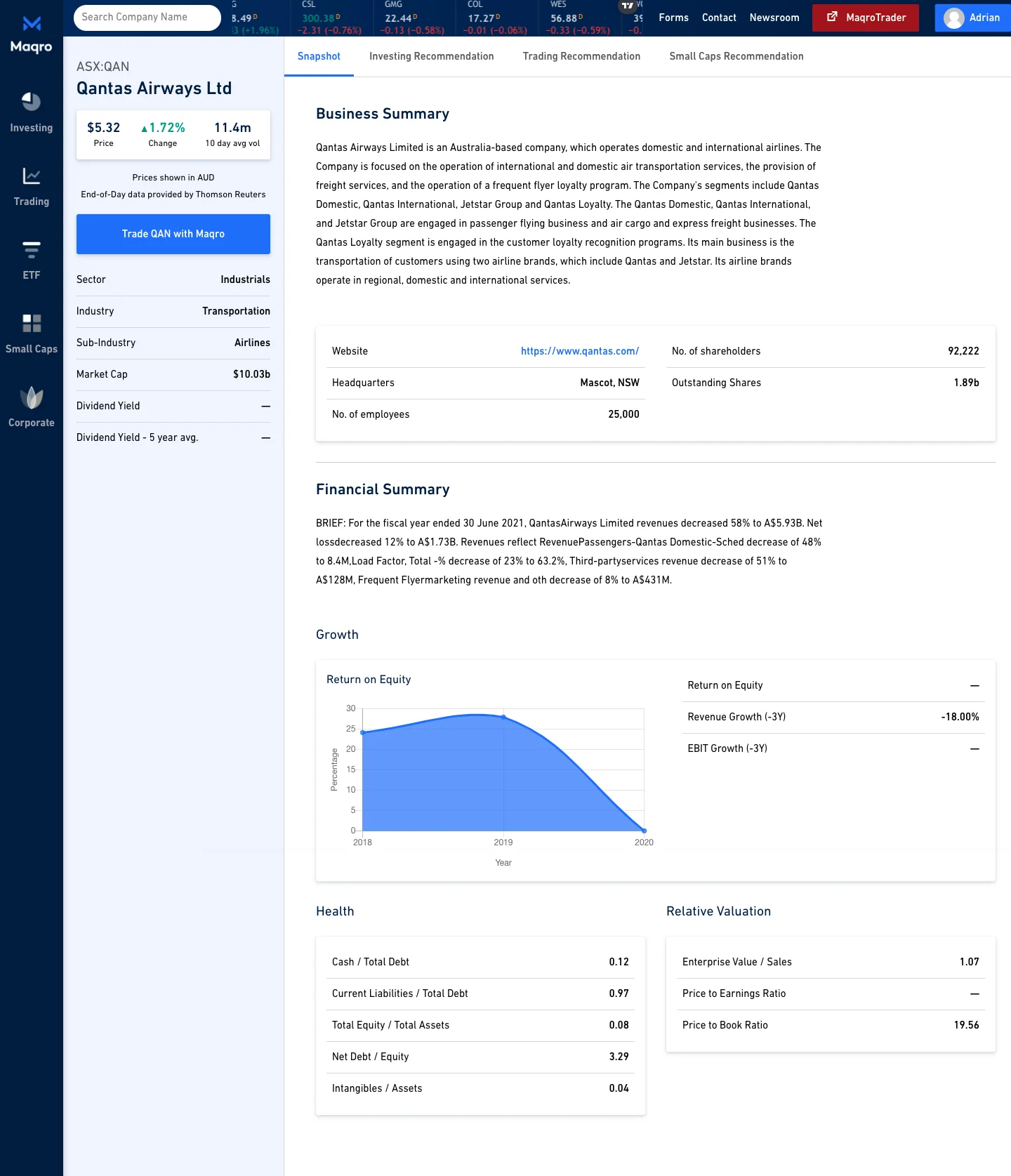Click the MaqroTrader button
Viewport: 1011px width, 1176px height.
click(866, 18)
